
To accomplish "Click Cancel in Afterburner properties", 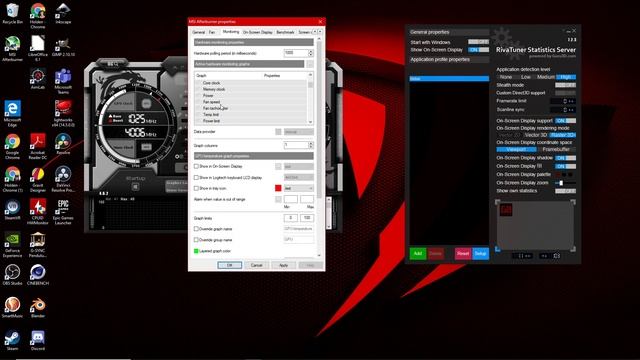I will tap(256, 265).
